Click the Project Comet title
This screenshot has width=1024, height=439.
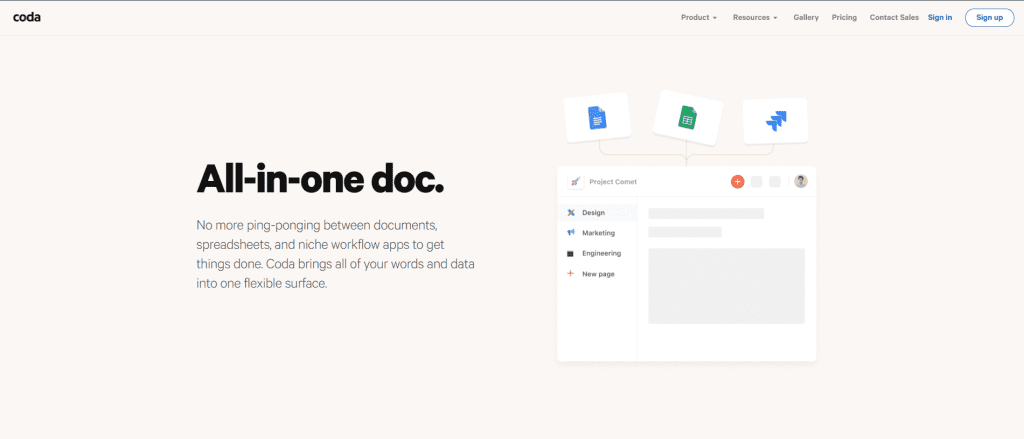[x=613, y=182]
